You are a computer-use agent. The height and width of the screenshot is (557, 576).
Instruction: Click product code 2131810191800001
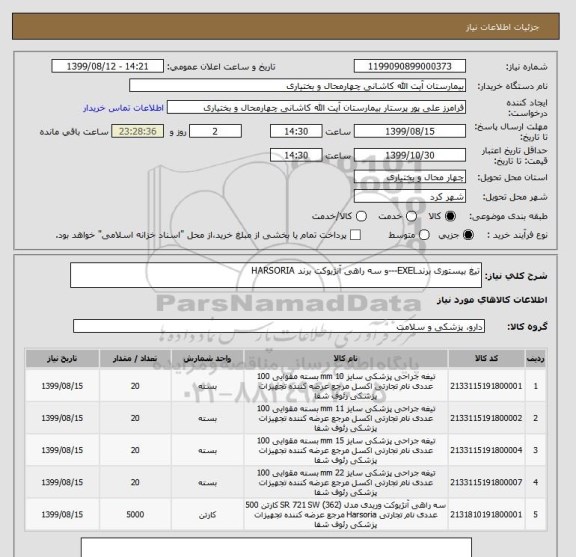click(486, 514)
